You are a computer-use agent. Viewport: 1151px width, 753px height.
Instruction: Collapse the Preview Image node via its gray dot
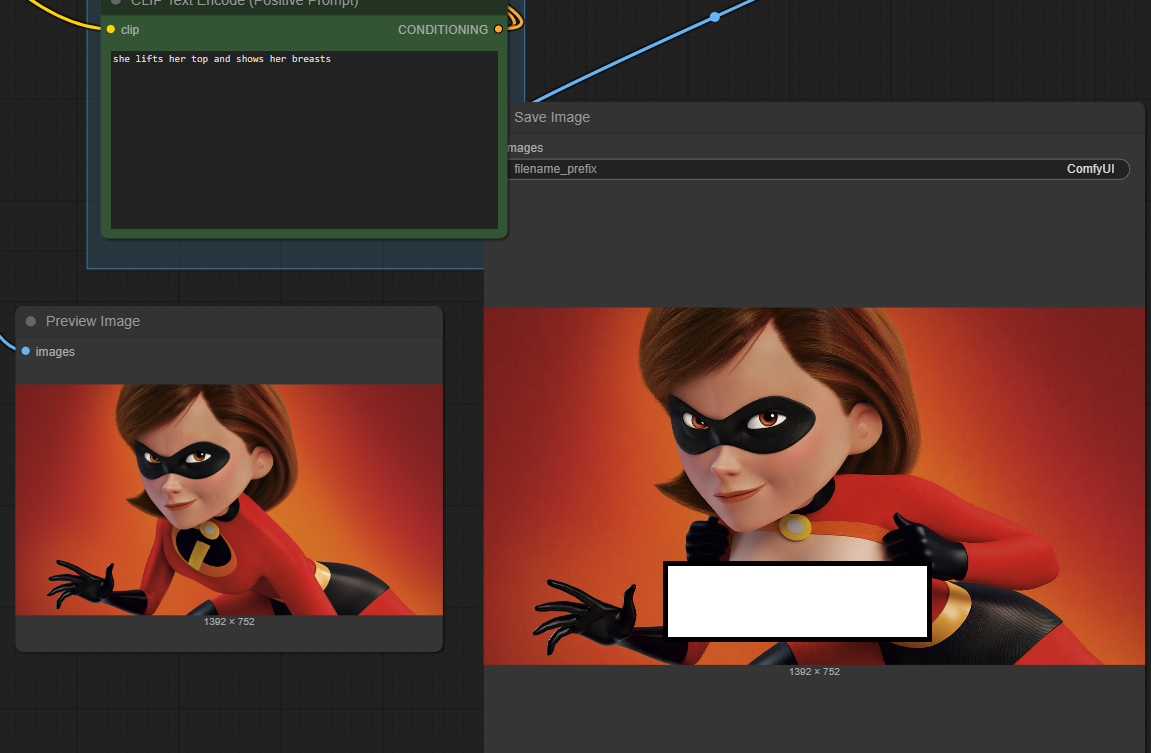pos(31,321)
